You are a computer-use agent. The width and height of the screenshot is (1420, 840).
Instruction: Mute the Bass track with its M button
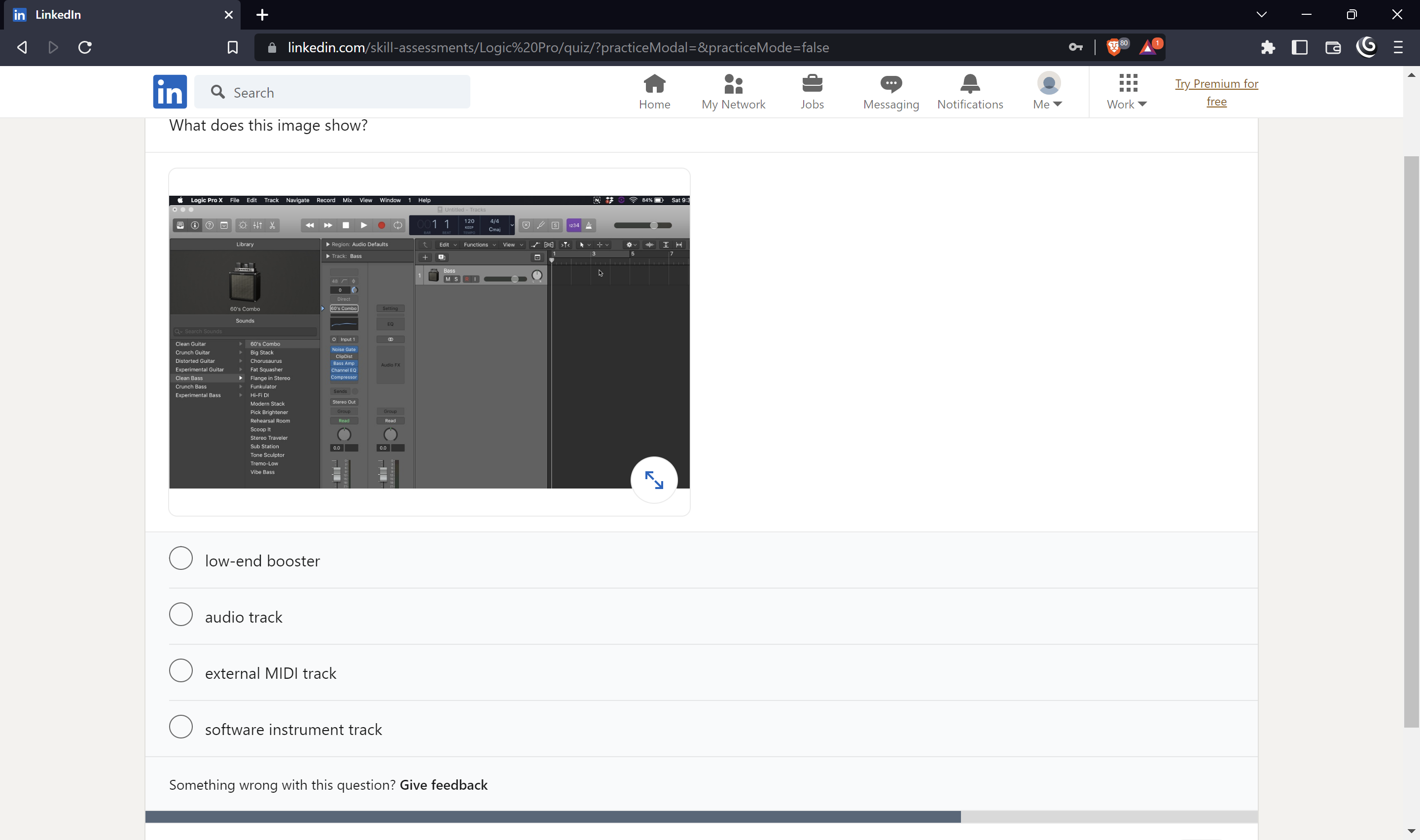pos(448,280)
